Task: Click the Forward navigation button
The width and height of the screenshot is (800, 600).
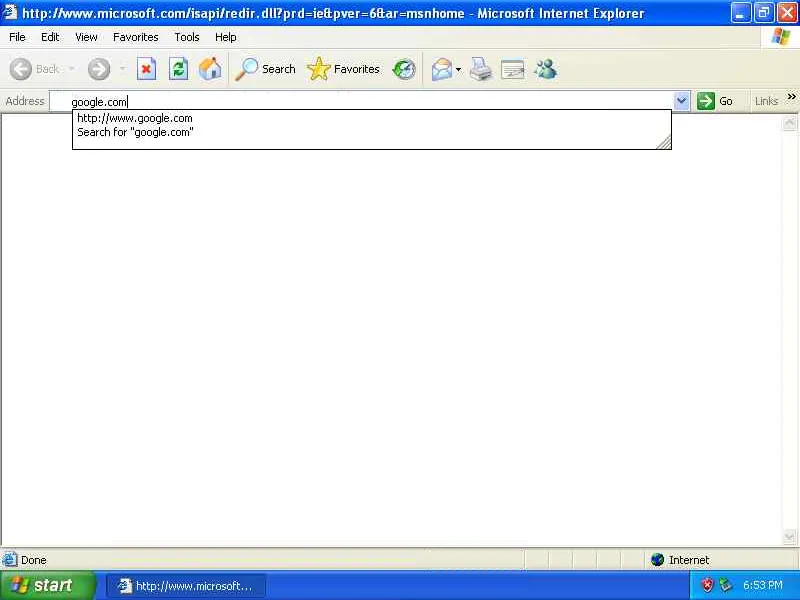Action: (99, 69)
